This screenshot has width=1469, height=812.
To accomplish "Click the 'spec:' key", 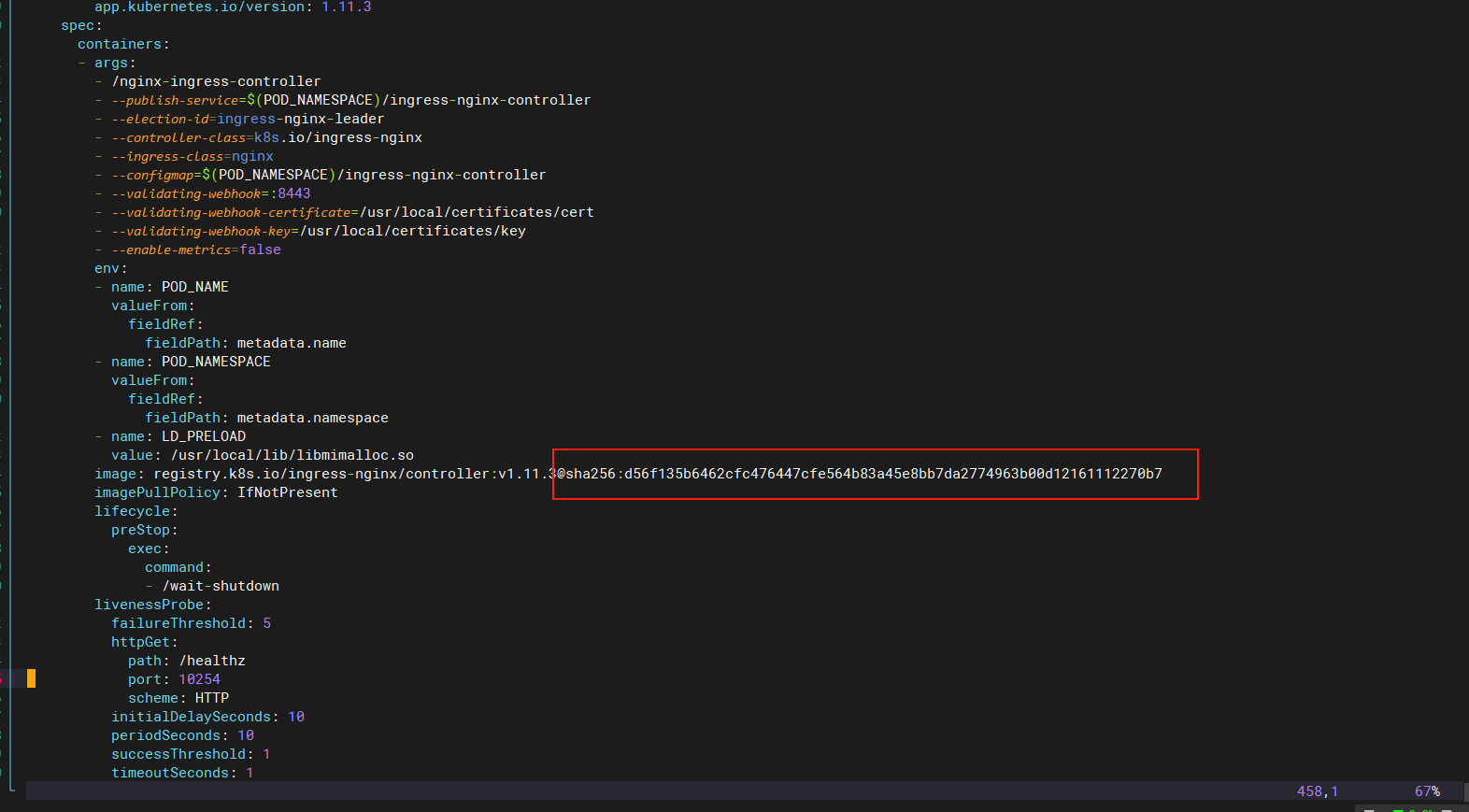I will (x=82, y=25).
